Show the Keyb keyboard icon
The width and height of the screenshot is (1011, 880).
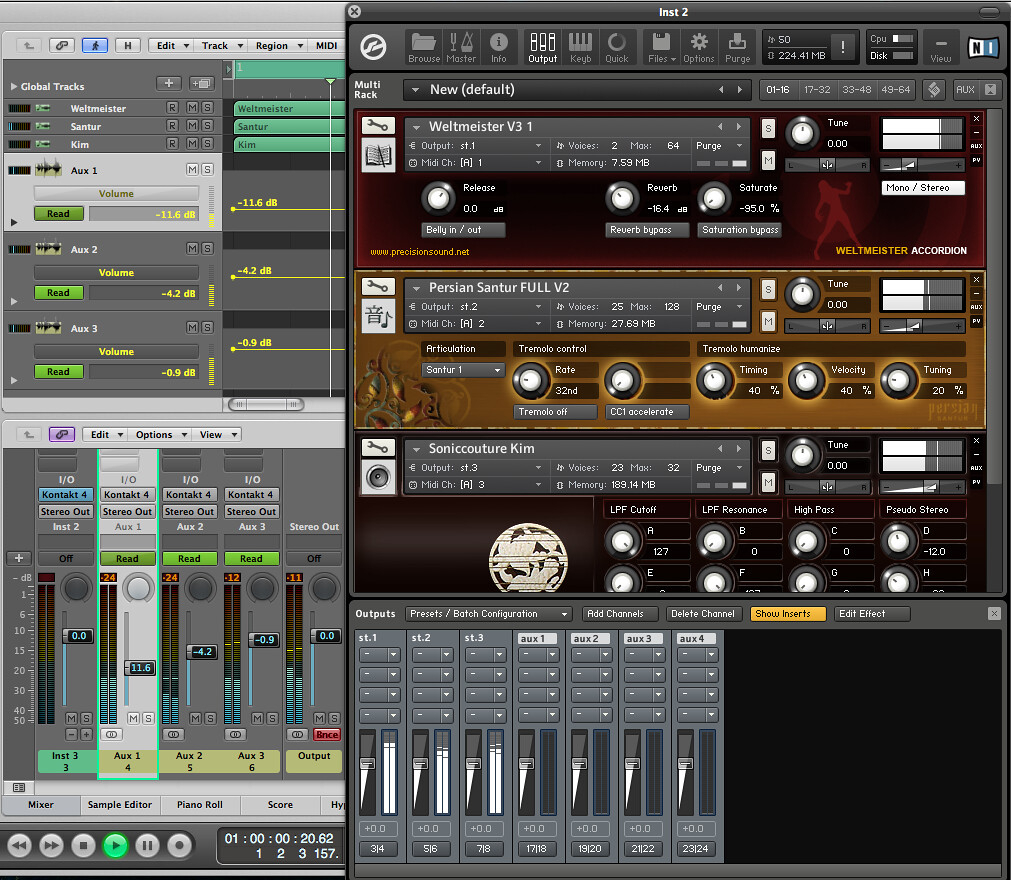pyautogui.click(x=580, y=46)
